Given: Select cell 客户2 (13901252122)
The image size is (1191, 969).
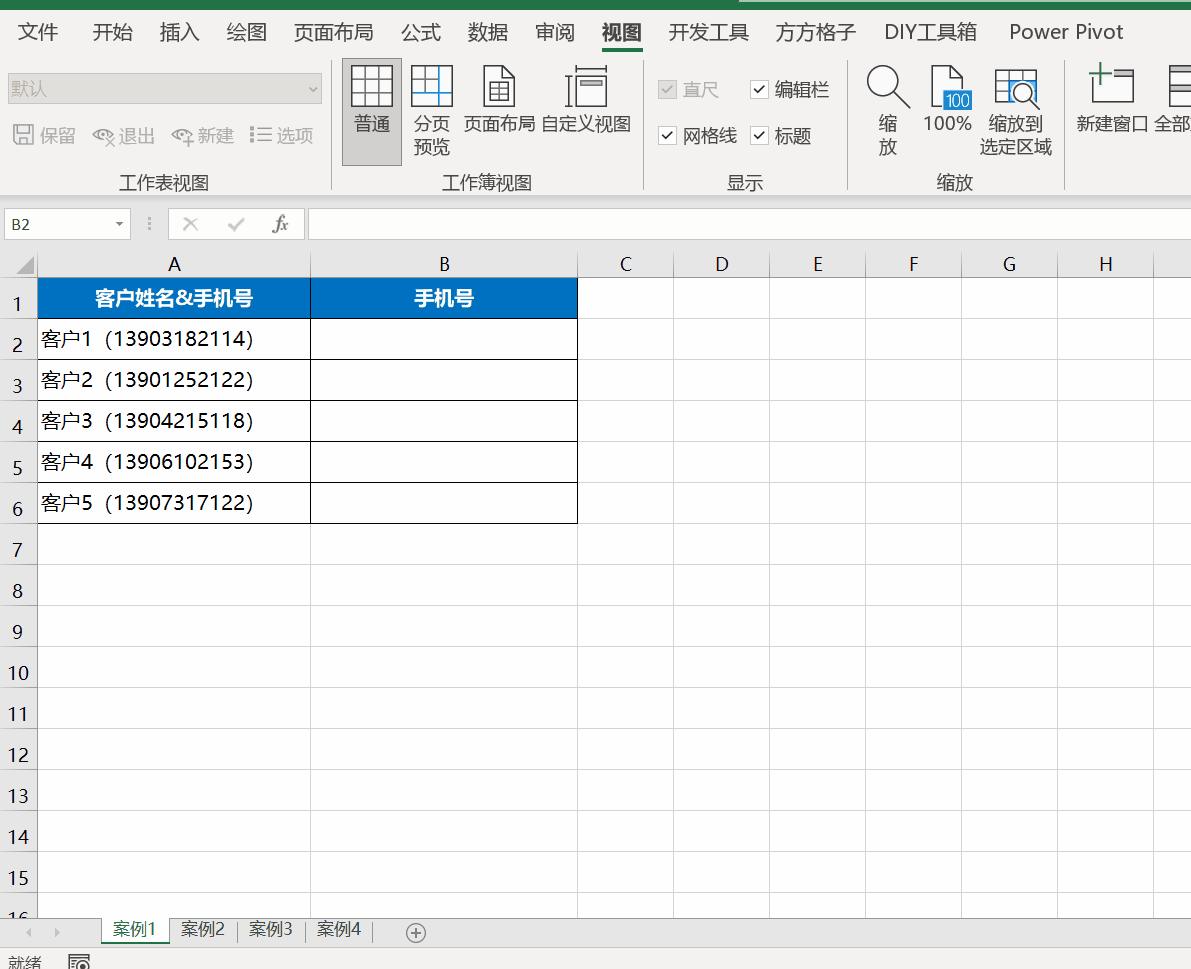Looking at the screenshot, I should tap(174, 380).
